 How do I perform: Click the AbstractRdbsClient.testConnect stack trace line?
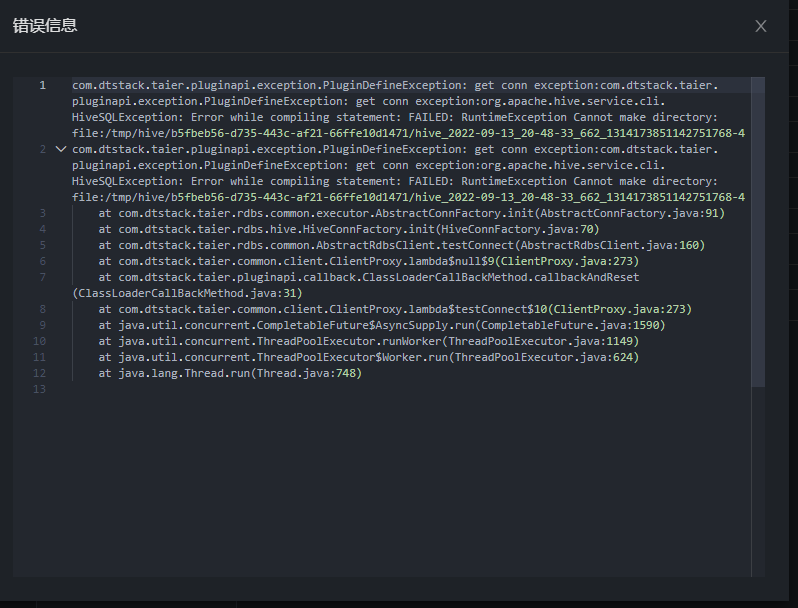click(x=402, y=245)
